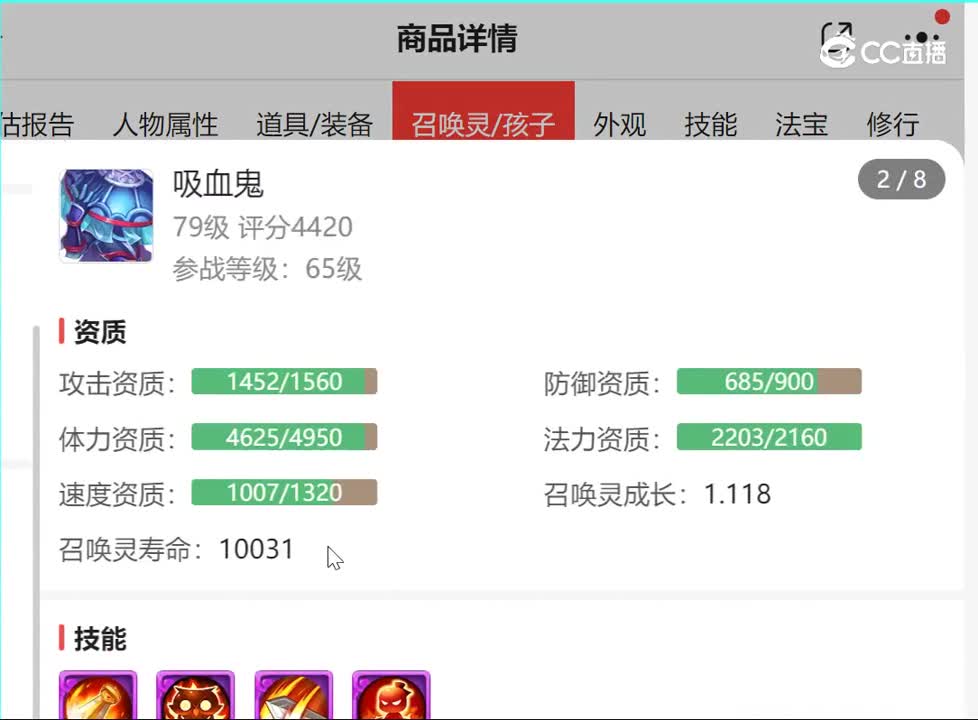Image resolution: width=978 pixels, height=720 pixels.
Task: Open the 修行 tab
Action: click(893, 124)
